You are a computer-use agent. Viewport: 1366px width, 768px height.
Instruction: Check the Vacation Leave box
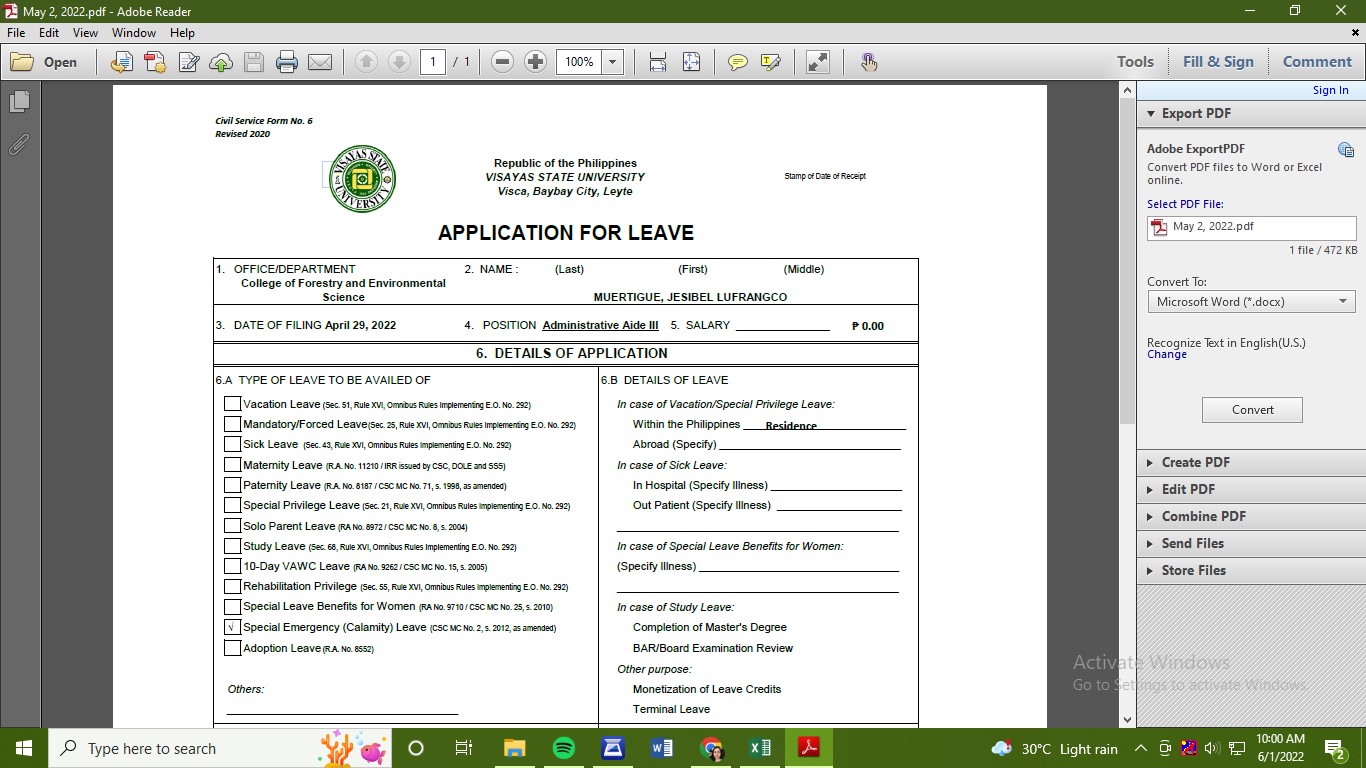coord(233,404)
